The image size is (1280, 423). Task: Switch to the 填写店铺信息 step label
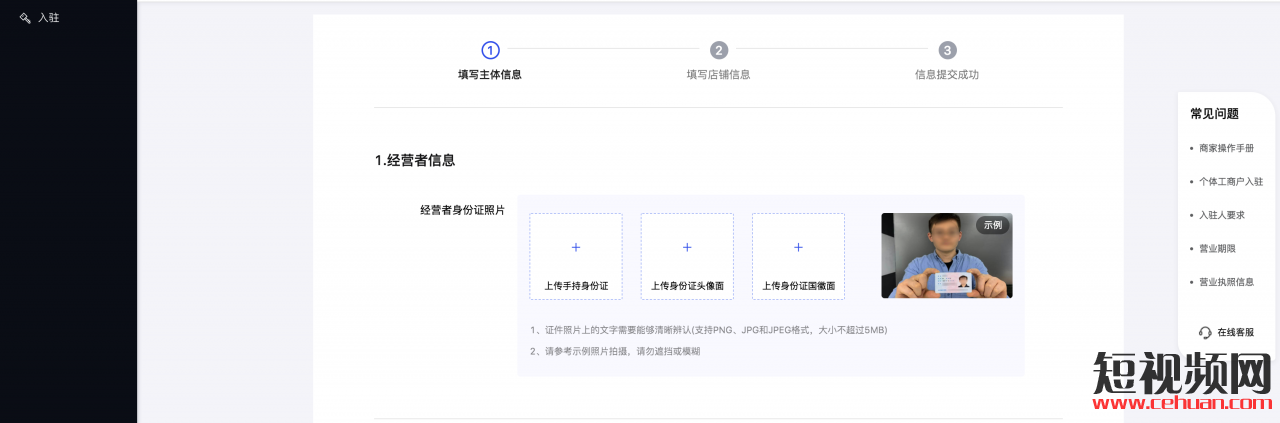pyautogui.click(x=718, y=74)
